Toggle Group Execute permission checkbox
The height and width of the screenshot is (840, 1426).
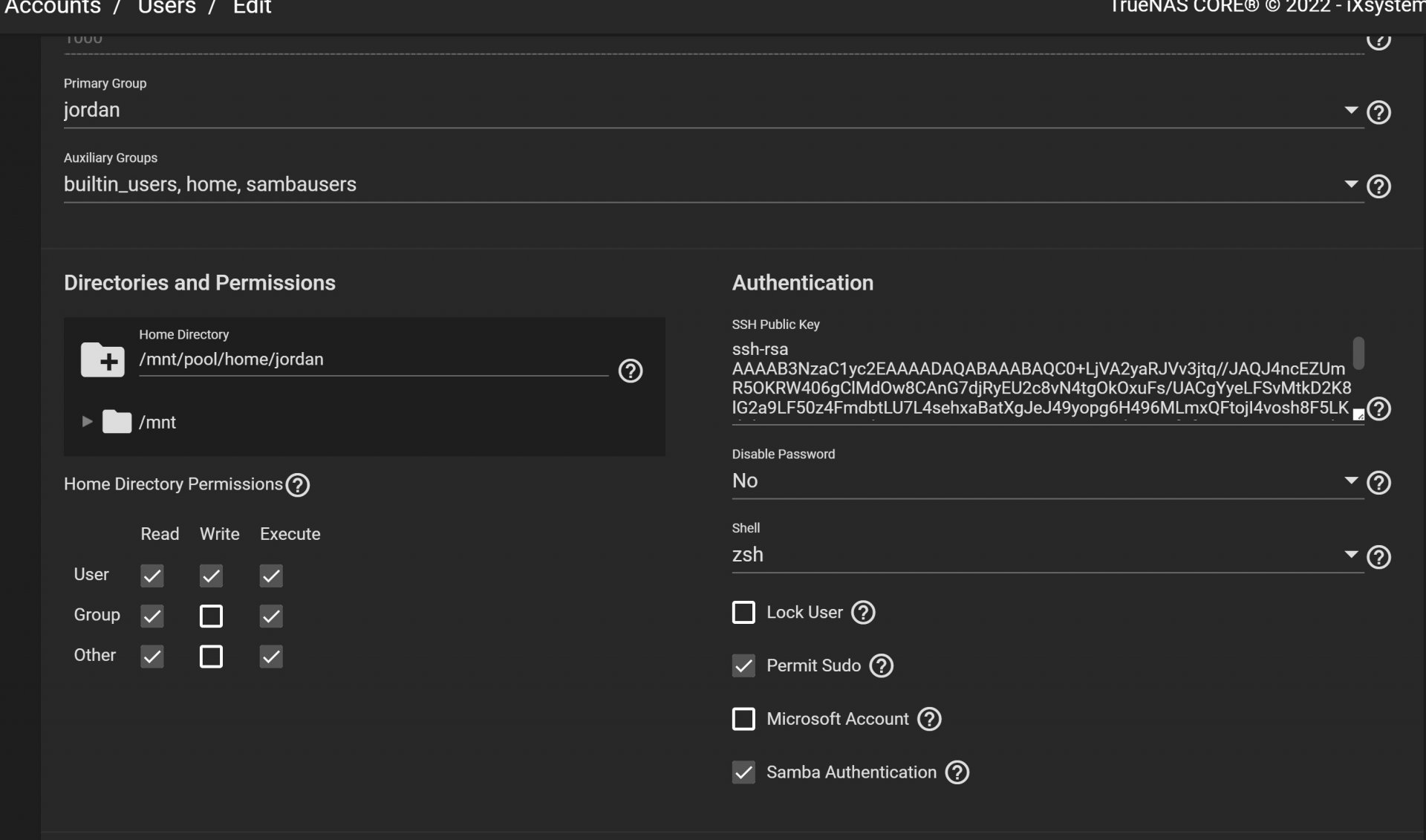(x=271, y=616)
